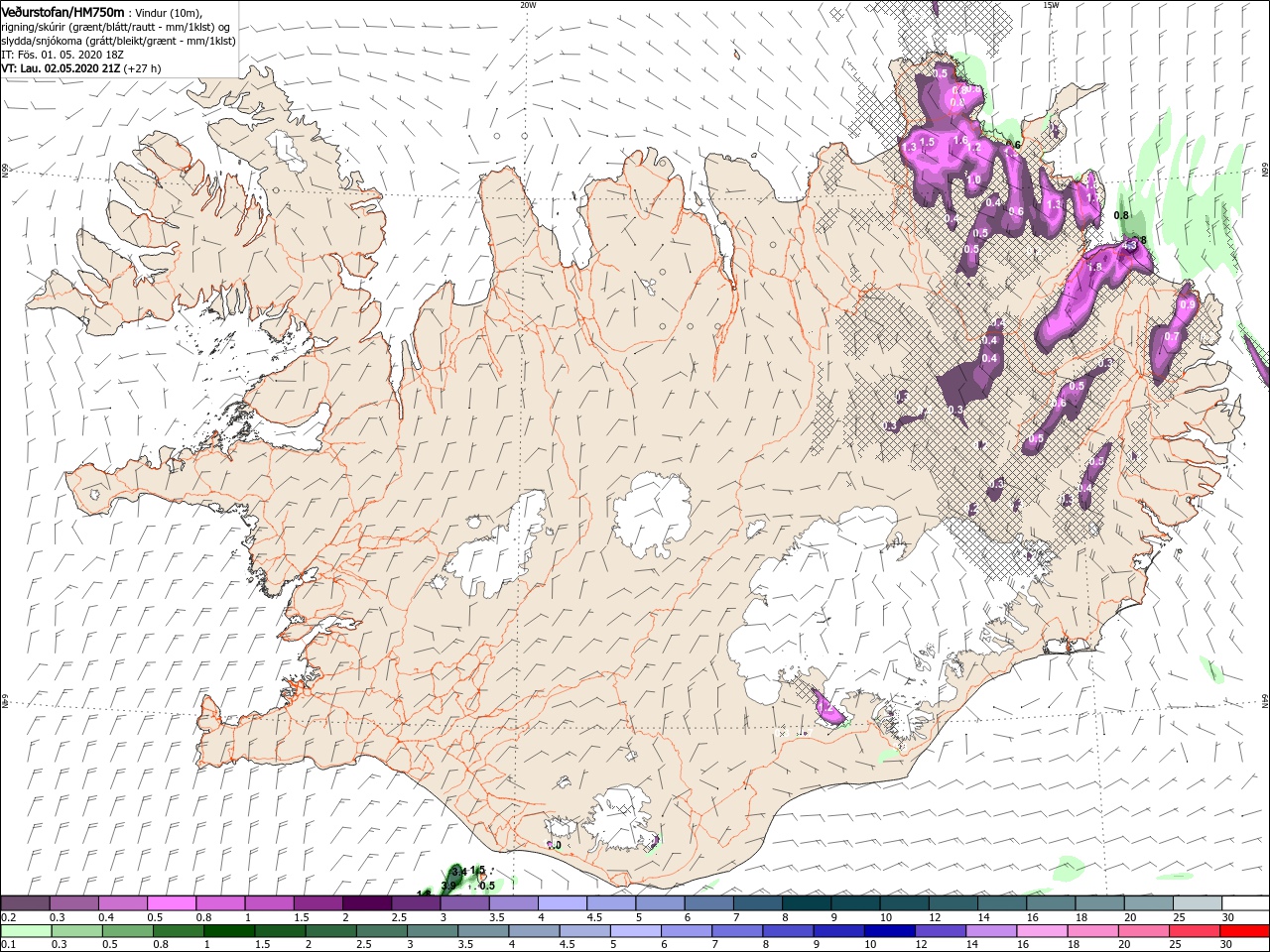Select the lower-row violet swatch labeled 12
This screenshot has width=1270, height=952.
click(x=940, y=931)
